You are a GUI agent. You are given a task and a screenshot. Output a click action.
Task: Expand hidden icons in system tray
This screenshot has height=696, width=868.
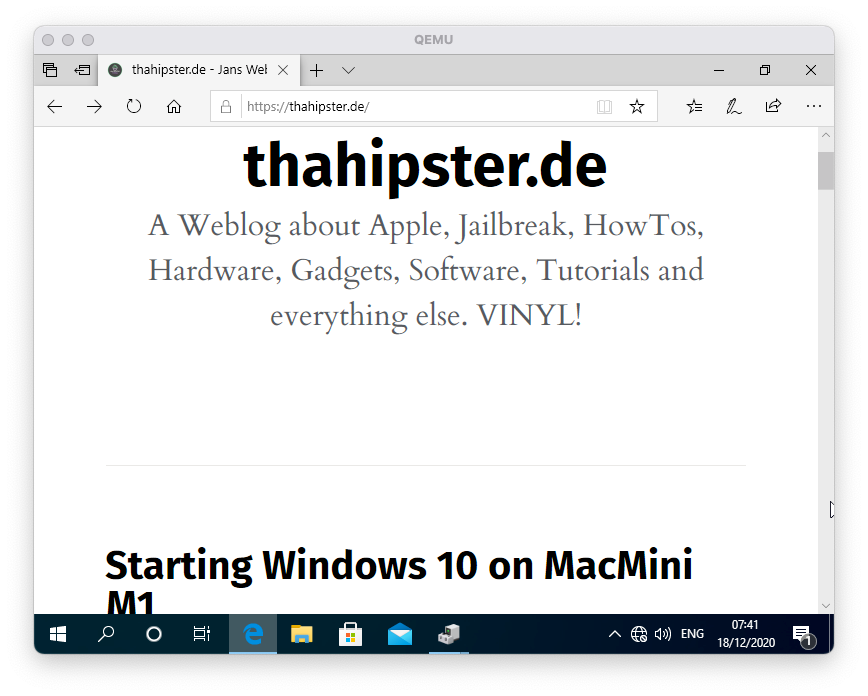(613, 633)
